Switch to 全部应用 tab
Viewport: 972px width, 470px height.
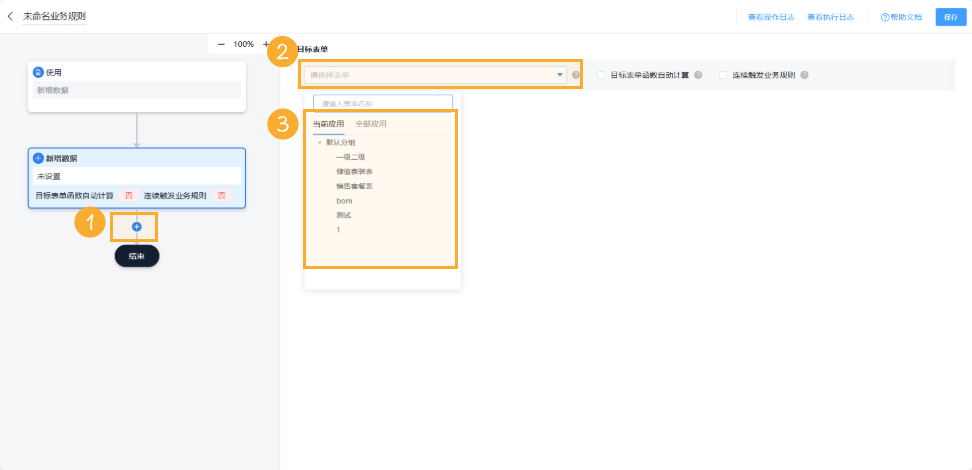[371, 124]
